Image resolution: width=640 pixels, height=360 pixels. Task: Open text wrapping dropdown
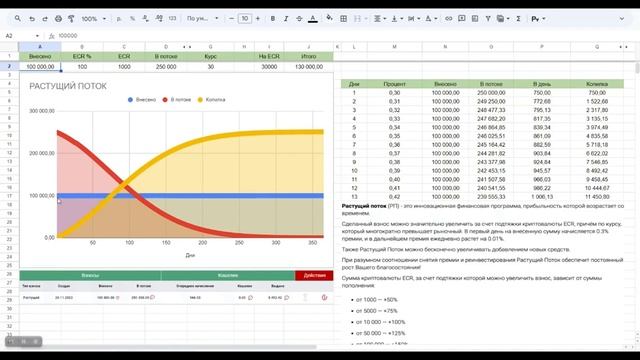[413, 19]
